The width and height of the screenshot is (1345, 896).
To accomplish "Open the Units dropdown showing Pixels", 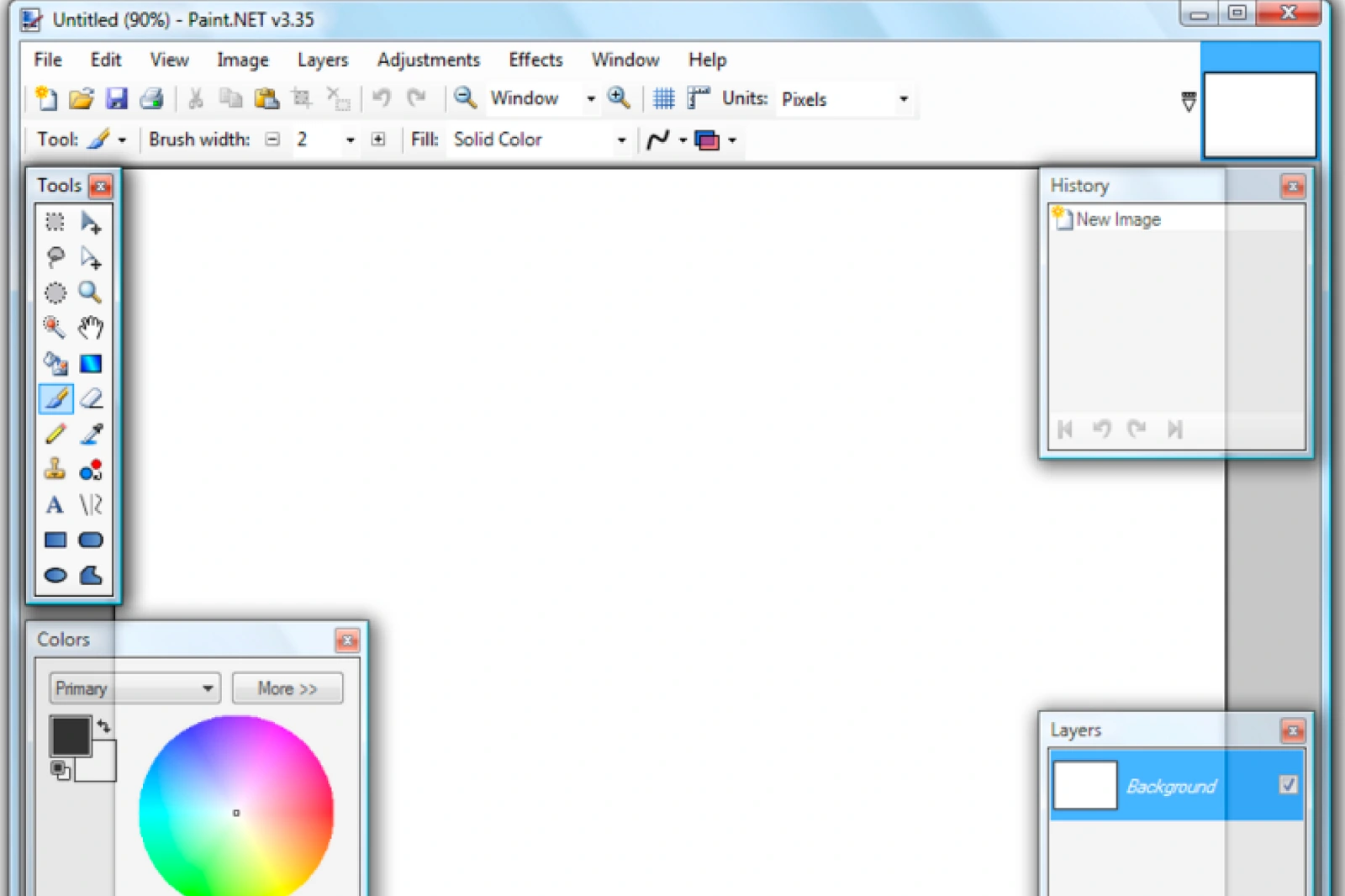I will tap(904, 99).
